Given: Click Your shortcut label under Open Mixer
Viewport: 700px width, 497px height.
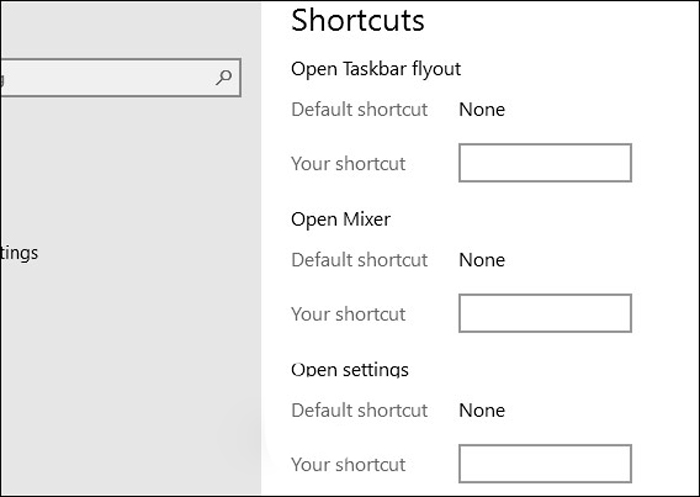Looking at the screenshot, I should click(x=348, y=314).
